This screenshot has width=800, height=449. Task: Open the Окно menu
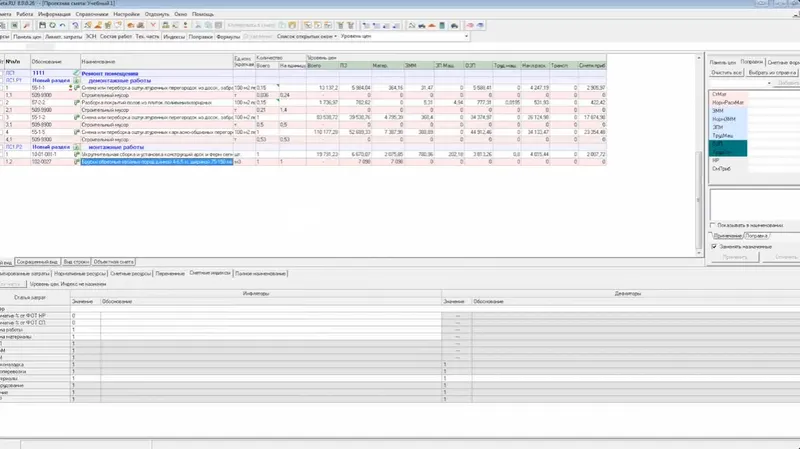click(181, 14)
